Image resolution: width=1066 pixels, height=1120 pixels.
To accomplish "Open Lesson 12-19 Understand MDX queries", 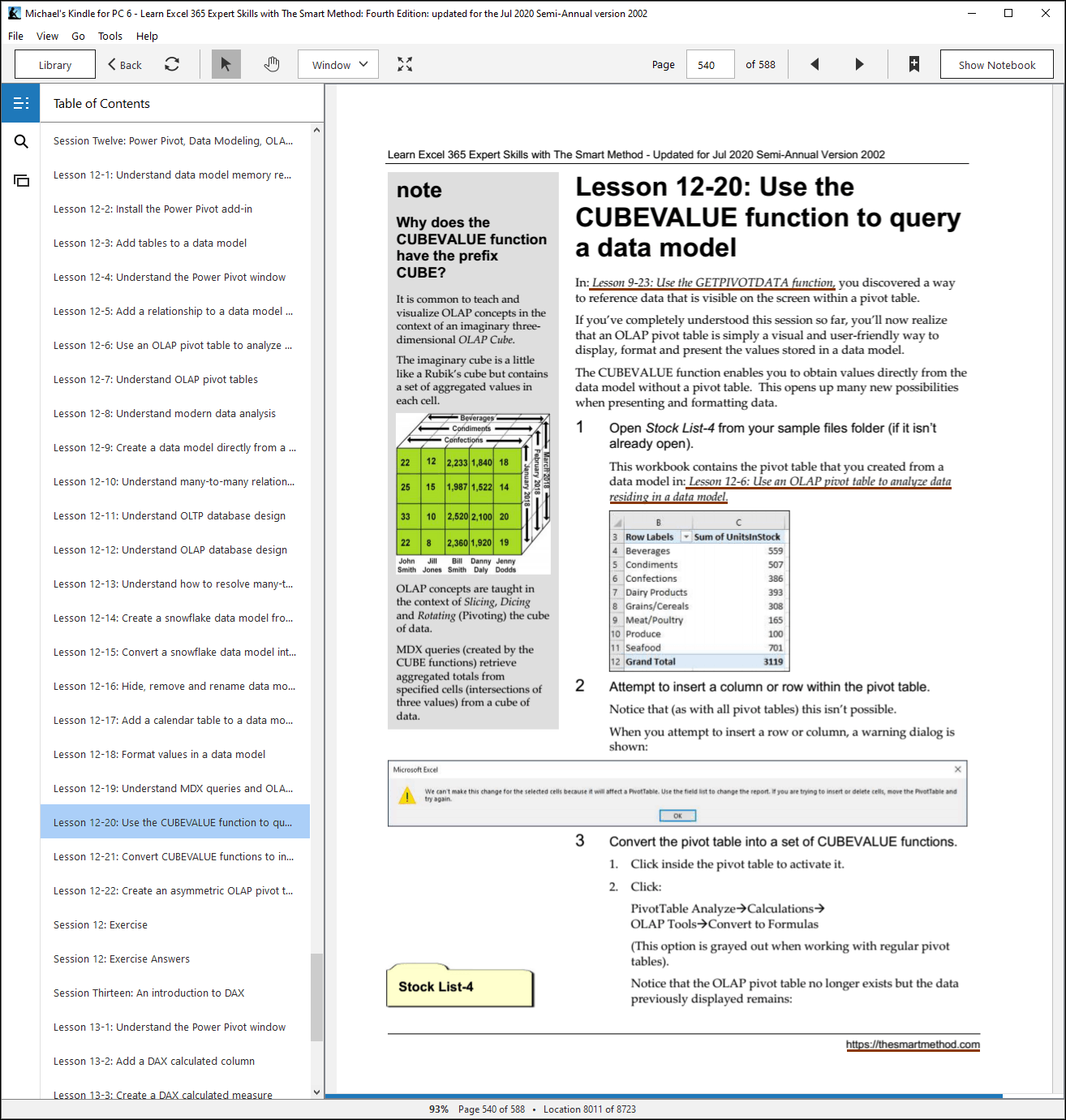I will click(x=175, y=788).
